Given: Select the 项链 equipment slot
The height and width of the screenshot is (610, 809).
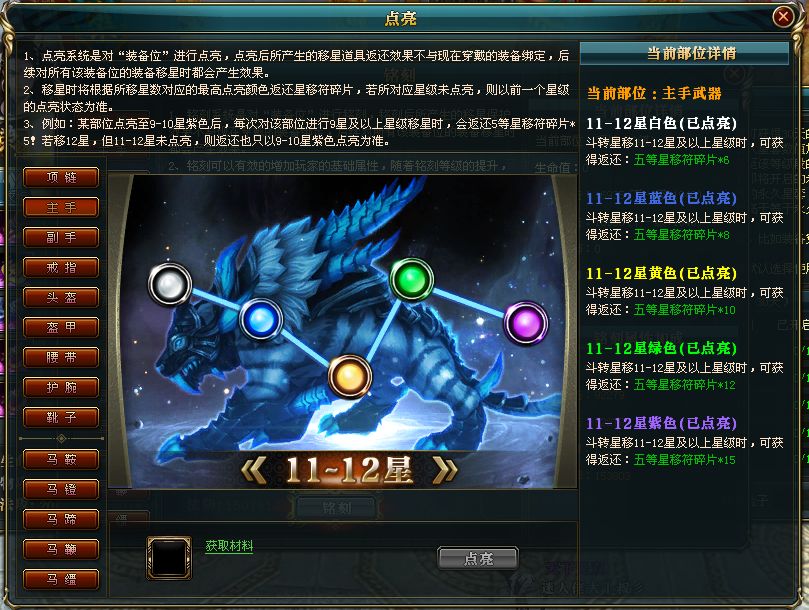Looking at the screenshot, I should 61,178.
